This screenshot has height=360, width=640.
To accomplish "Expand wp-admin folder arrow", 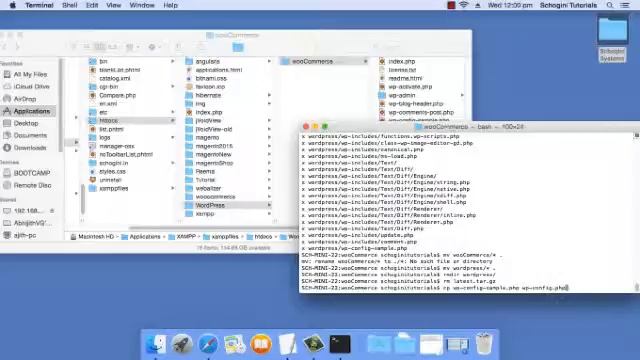I will (x=462, y=95).
